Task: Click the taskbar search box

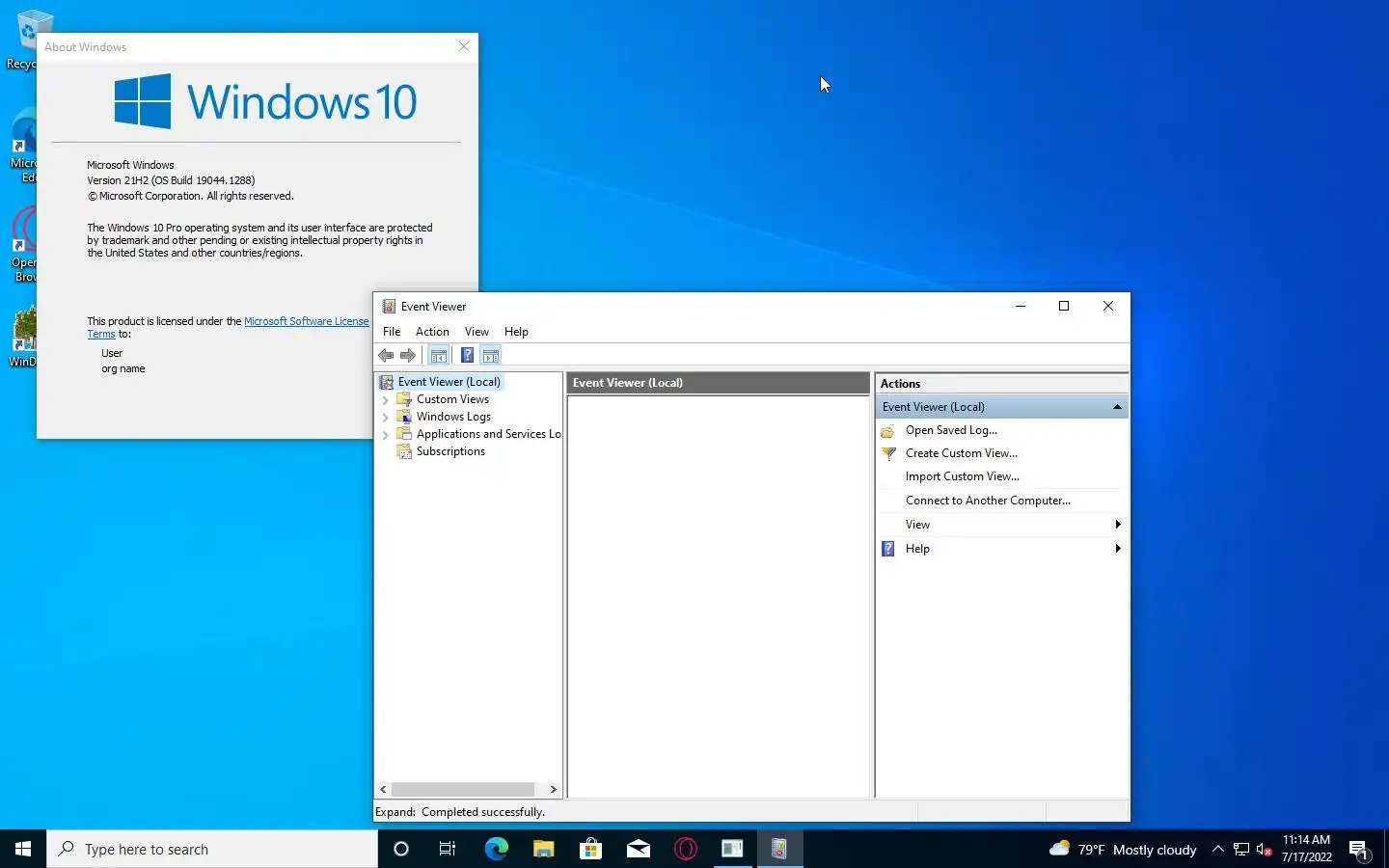Action: click(212, 849)
